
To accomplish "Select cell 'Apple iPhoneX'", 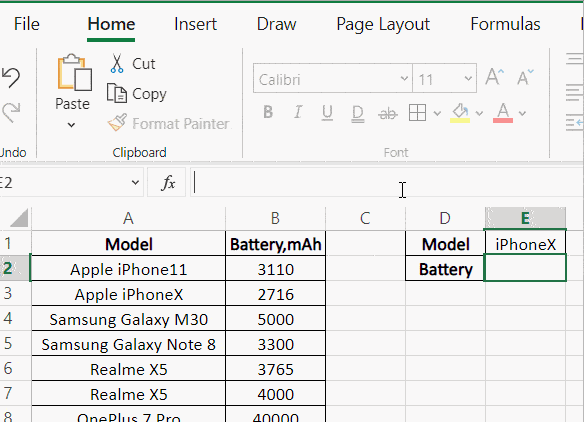I will 128,294.
